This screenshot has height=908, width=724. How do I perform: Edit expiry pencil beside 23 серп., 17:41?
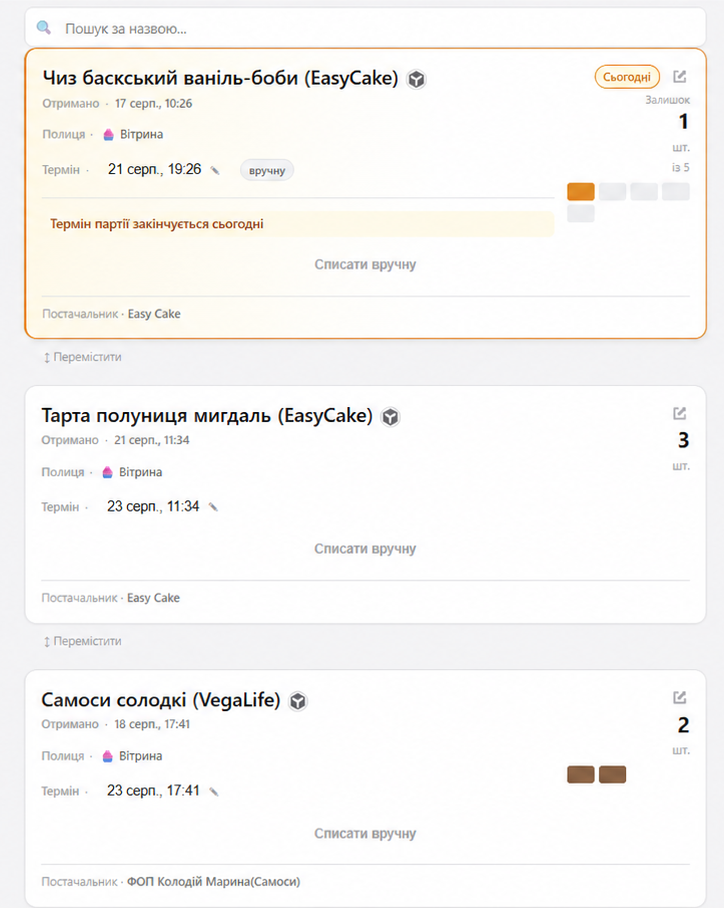tap(214, 792)
